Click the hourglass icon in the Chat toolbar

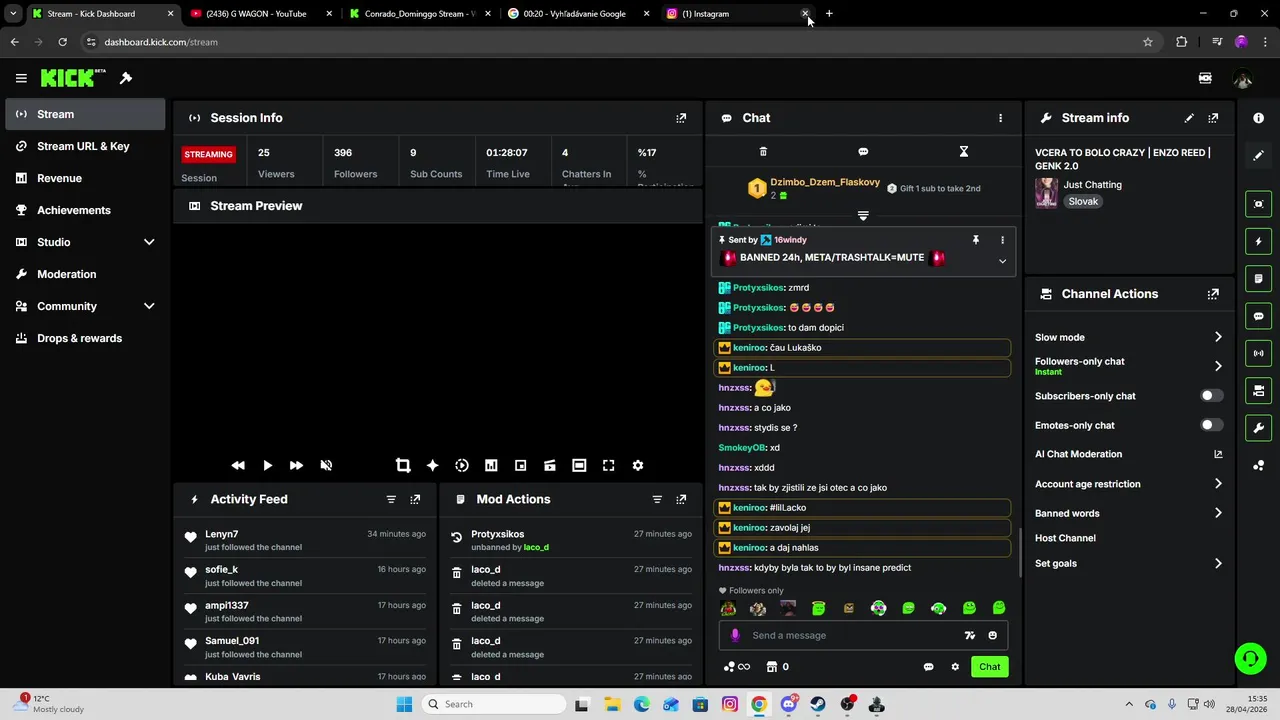pyautogui.click(x=964, y=152)
